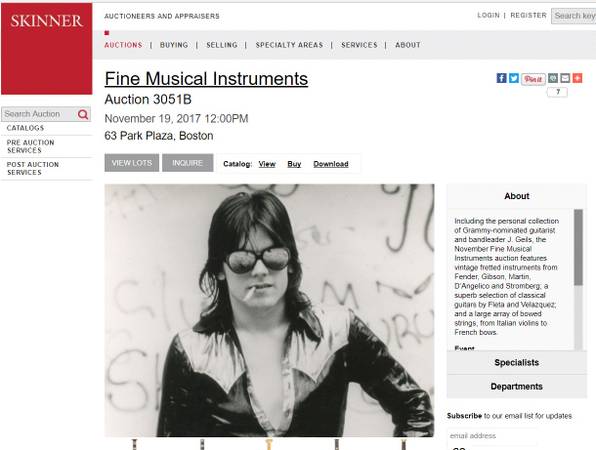Click the green print share icon
Image resolution: width=596 pixels, height=450 pixels.
pyautogui.click(x=553, y=78)
